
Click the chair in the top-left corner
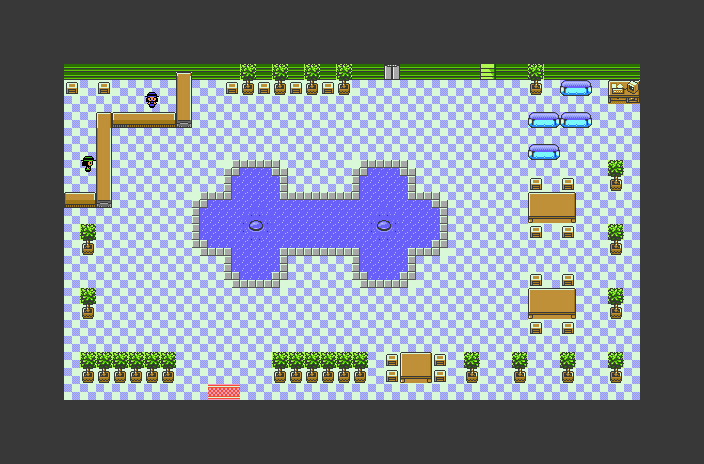[72, 88]
